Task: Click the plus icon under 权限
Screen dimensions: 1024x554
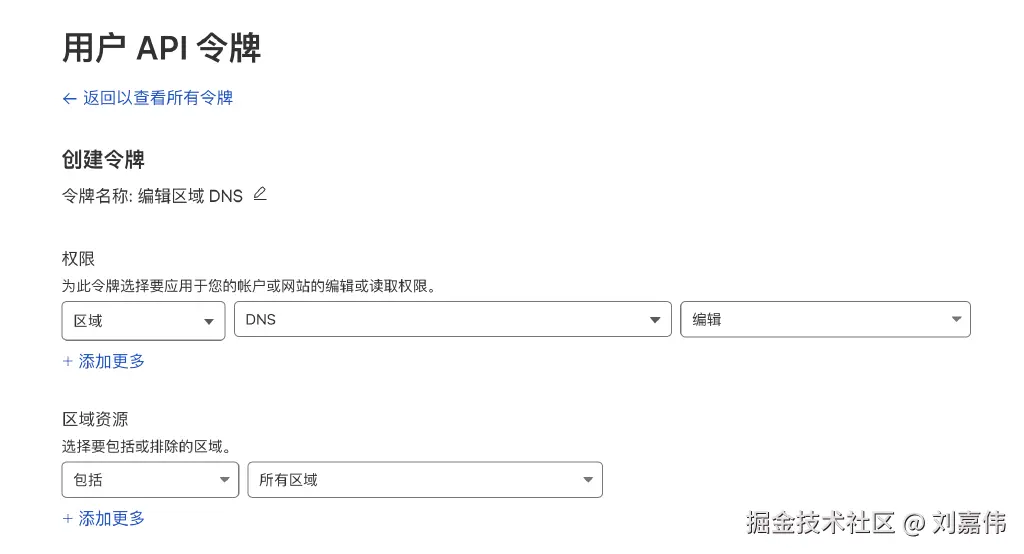Action: point(68,361)
